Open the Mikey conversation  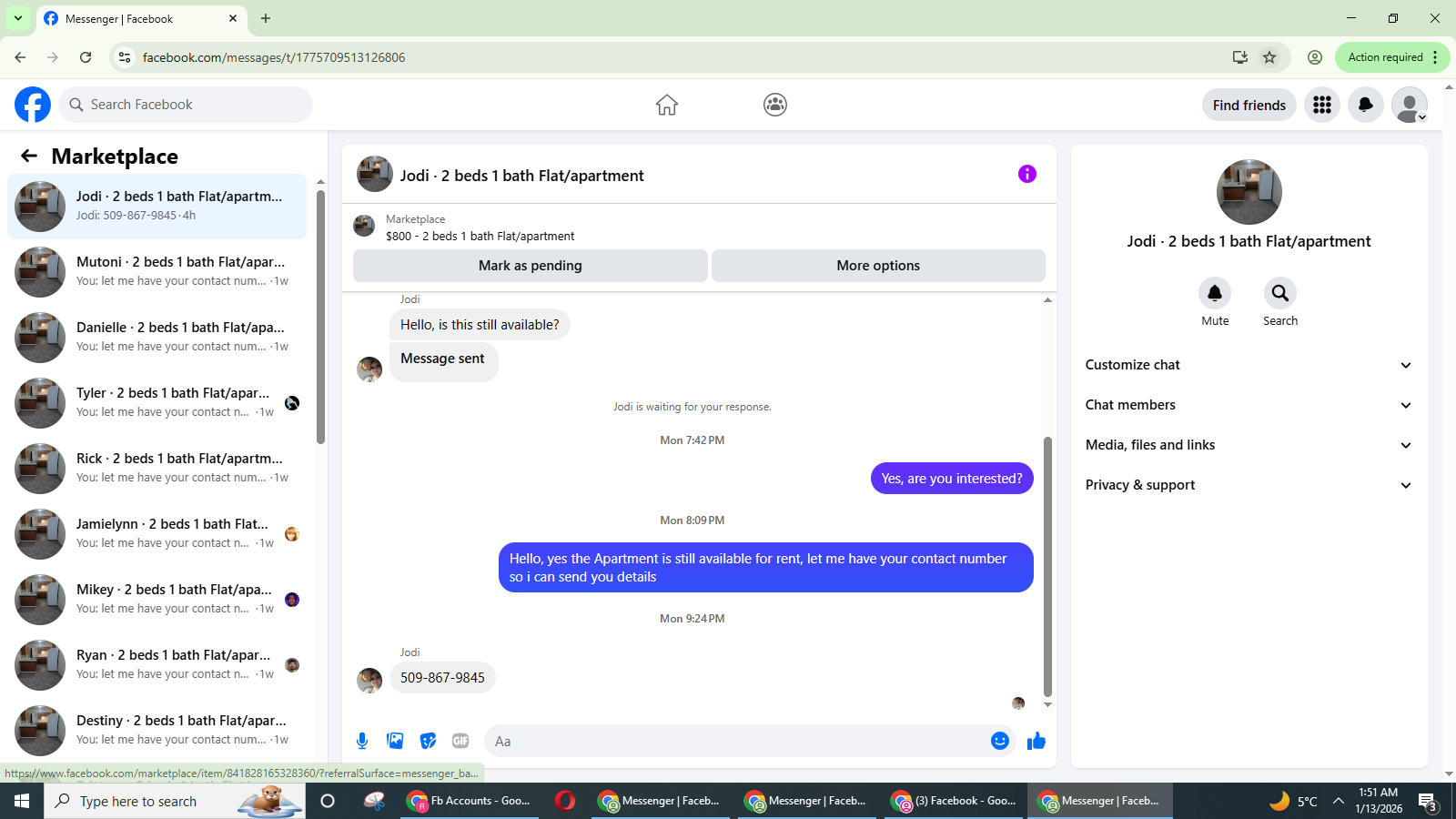pyautogui.click(x=157, y=600)
